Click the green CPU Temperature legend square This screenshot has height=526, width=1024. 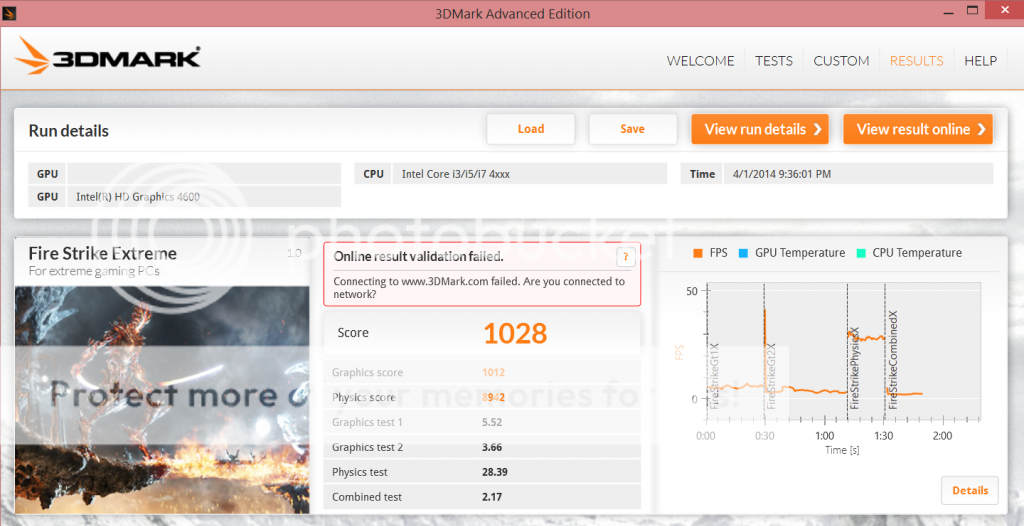(x=860, y=254)
